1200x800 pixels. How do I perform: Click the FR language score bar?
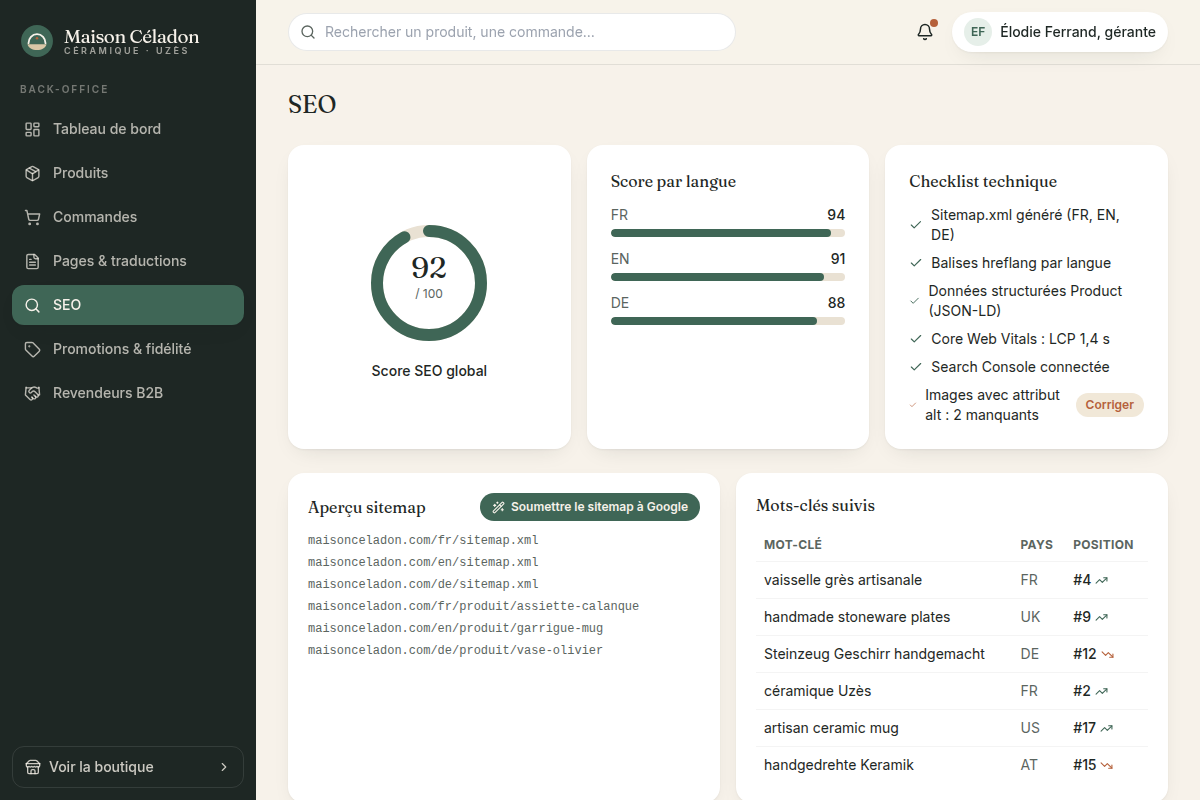click(728, 233)
